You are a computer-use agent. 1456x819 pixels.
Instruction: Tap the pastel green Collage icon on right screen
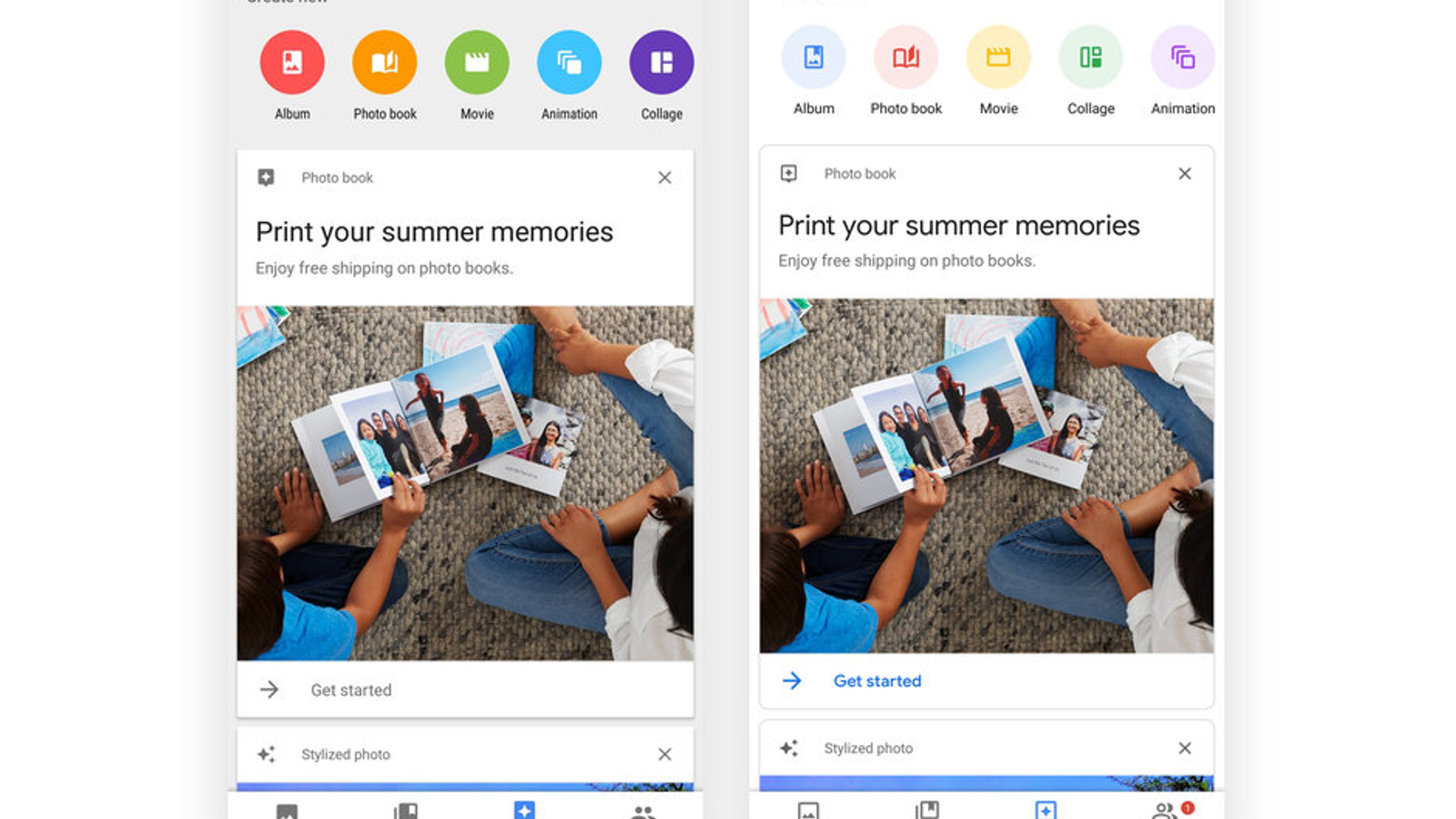(1091, 57)
